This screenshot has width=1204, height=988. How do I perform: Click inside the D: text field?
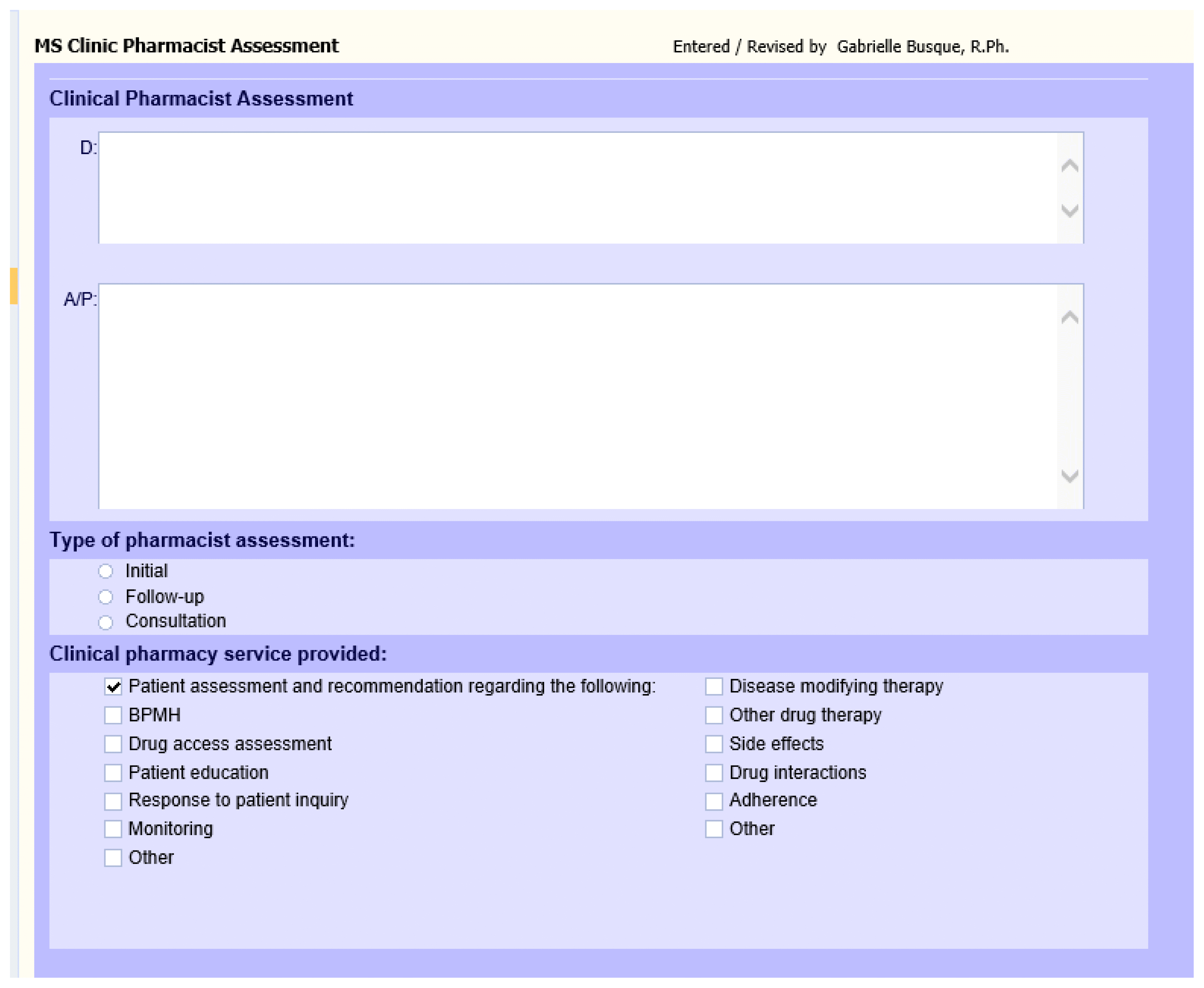tap(577, 188)
